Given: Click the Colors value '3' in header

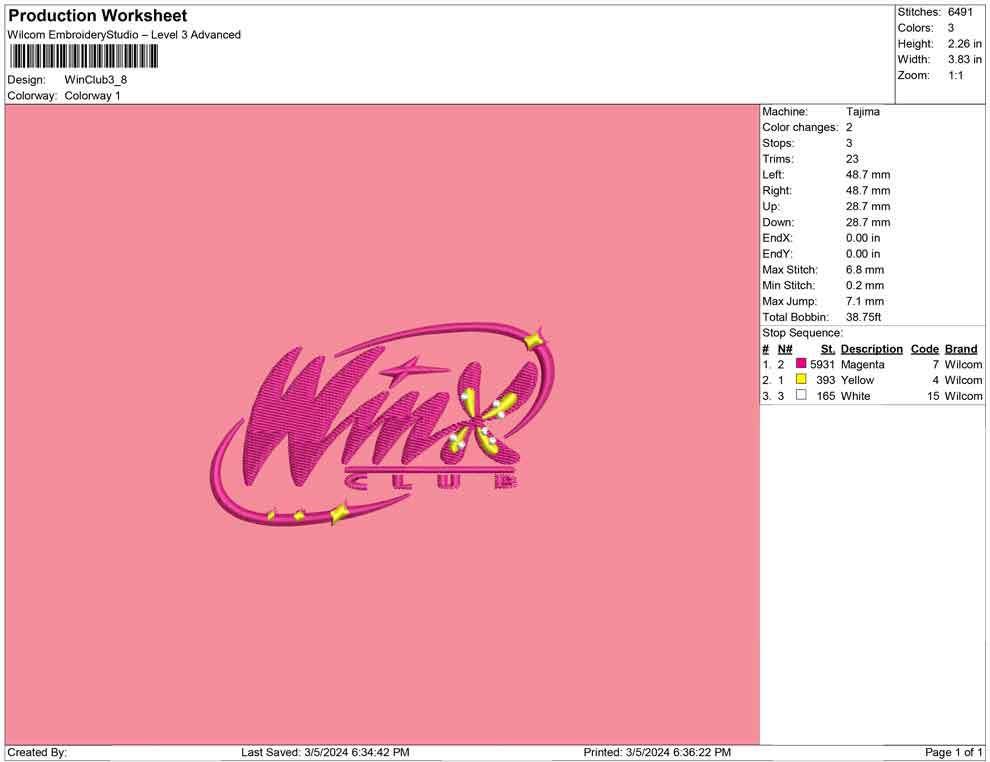Looking at the screenshot, I should (951, 28).
